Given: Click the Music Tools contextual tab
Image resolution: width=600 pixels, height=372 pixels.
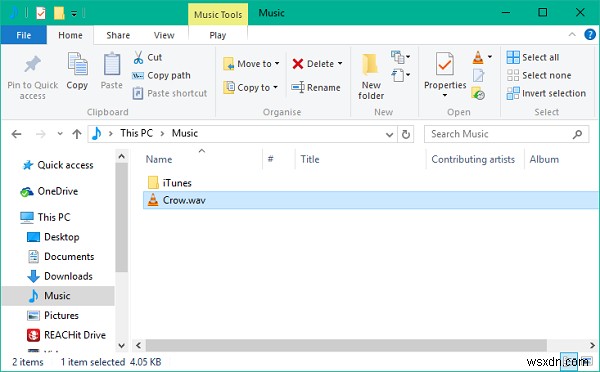Looking at the screenshot, I should [x=218, y=15].
